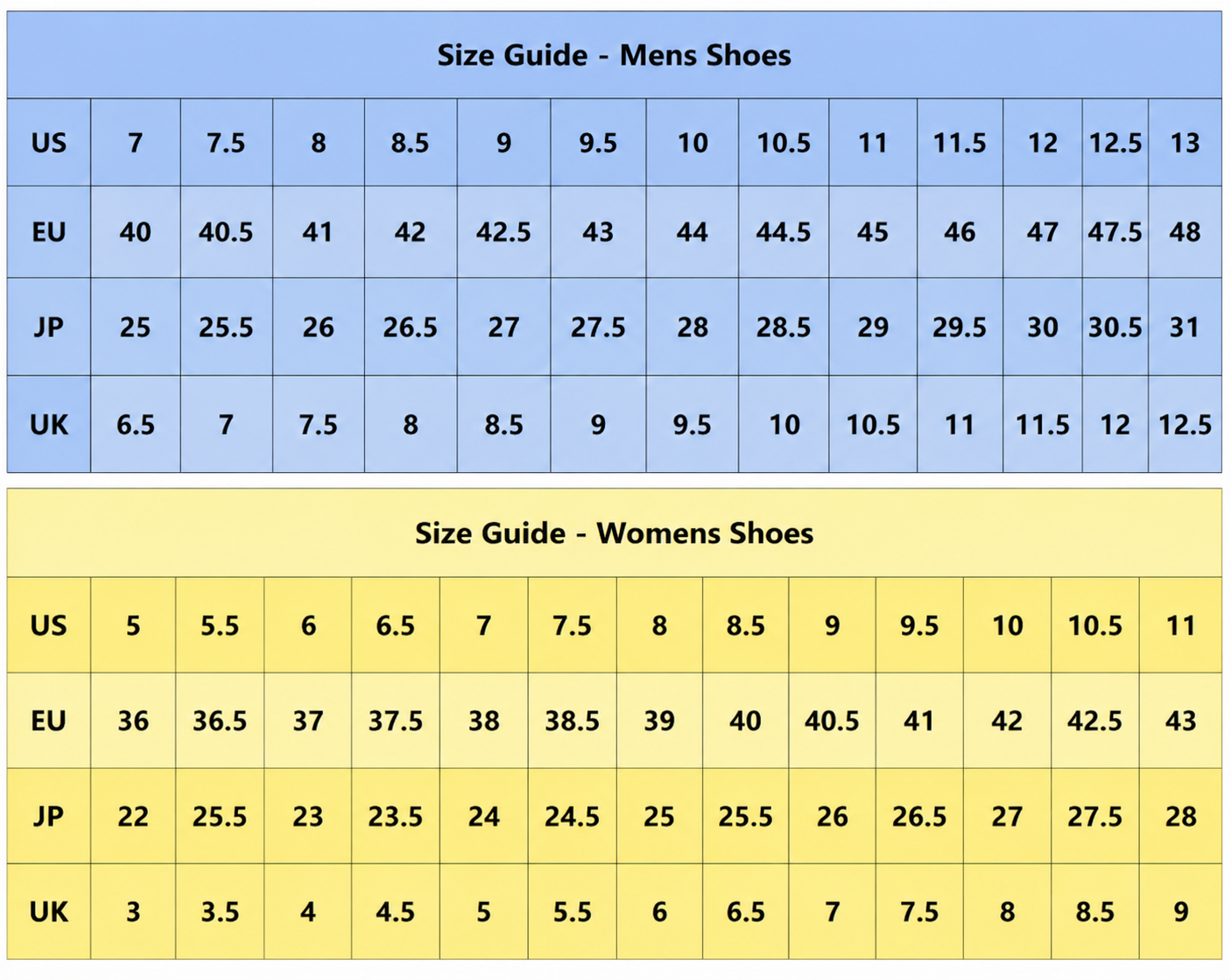Click mens JP size 29.5 cell
The width and height of the screenshot is (1231, 980).
point(960,328)
